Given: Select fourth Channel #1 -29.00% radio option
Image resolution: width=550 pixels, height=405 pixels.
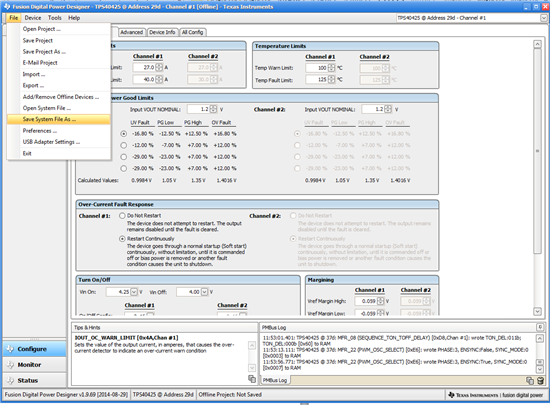Looking at the screenshot, I should coord(123,168).
